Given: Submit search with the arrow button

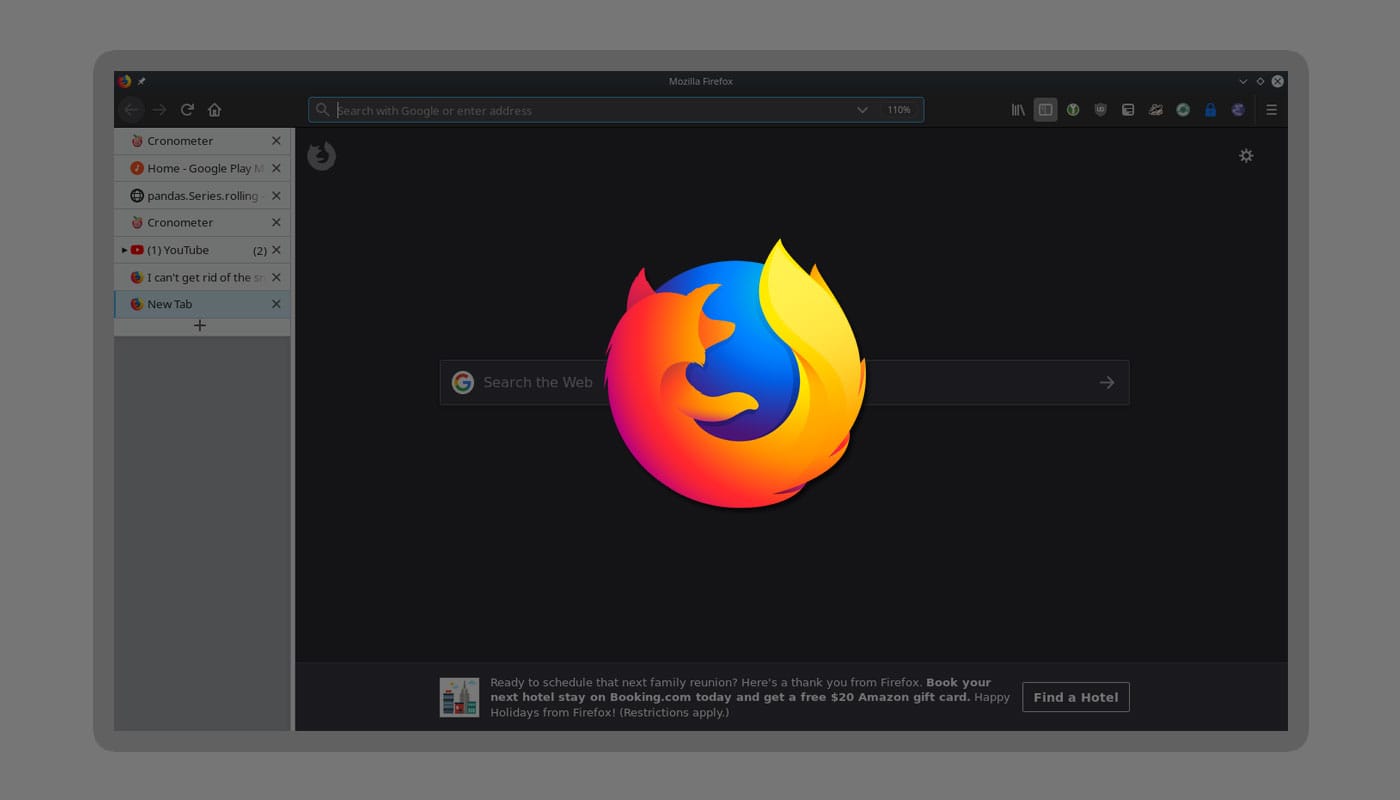Looking at the screenshot, I should click(1107, 382).
